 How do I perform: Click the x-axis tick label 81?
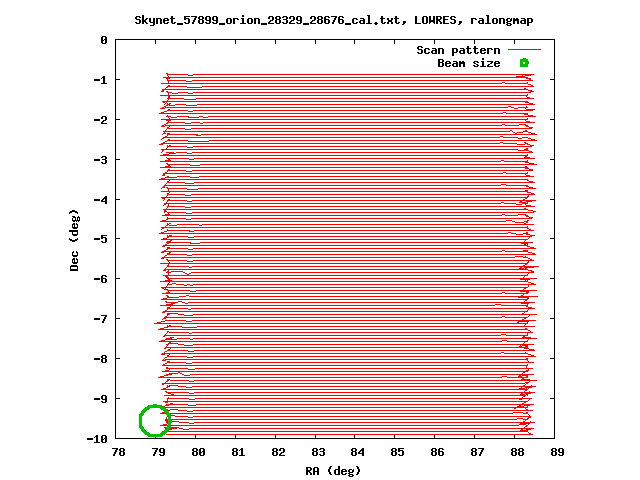click(238, 452)
